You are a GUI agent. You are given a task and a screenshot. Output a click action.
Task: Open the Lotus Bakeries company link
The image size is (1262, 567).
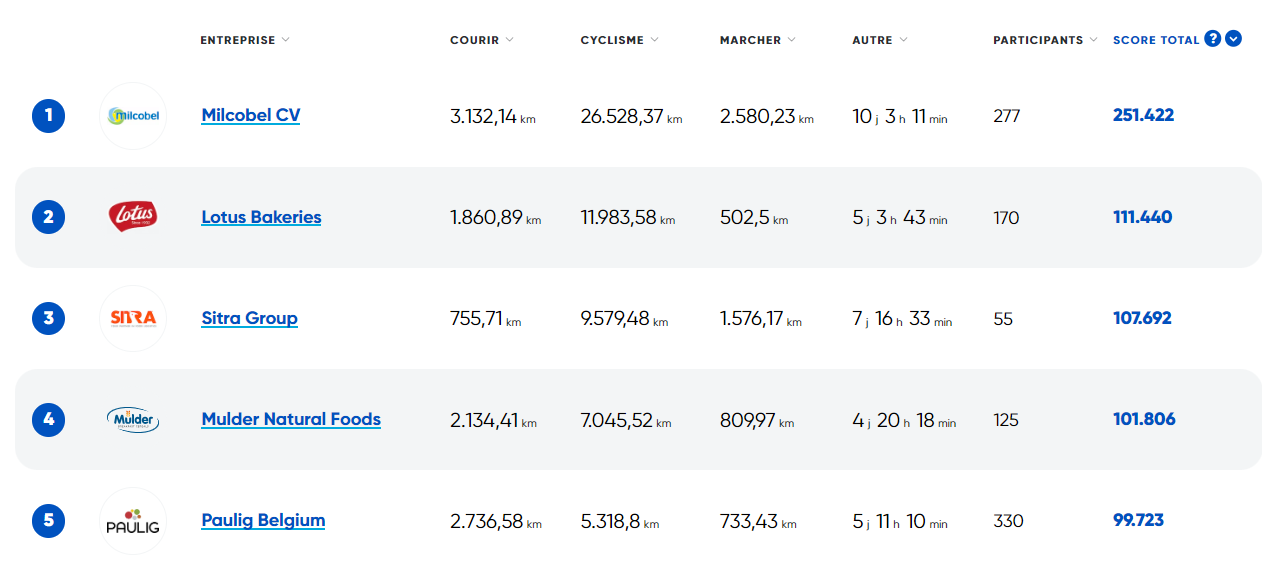[261, 217]
